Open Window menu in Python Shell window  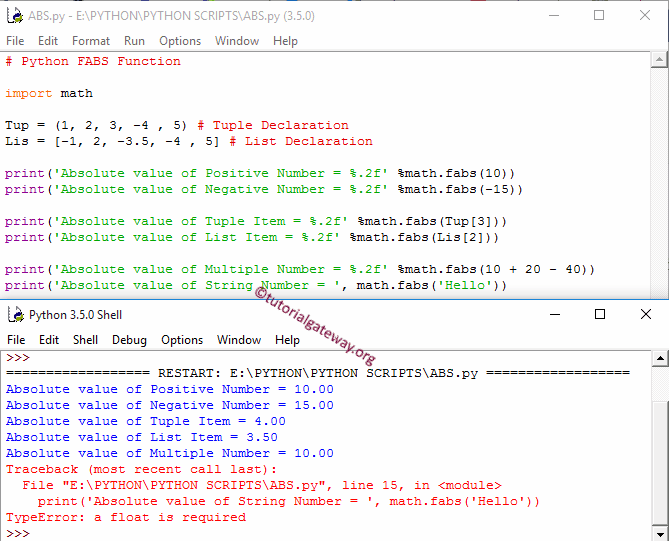click(239, 340)
